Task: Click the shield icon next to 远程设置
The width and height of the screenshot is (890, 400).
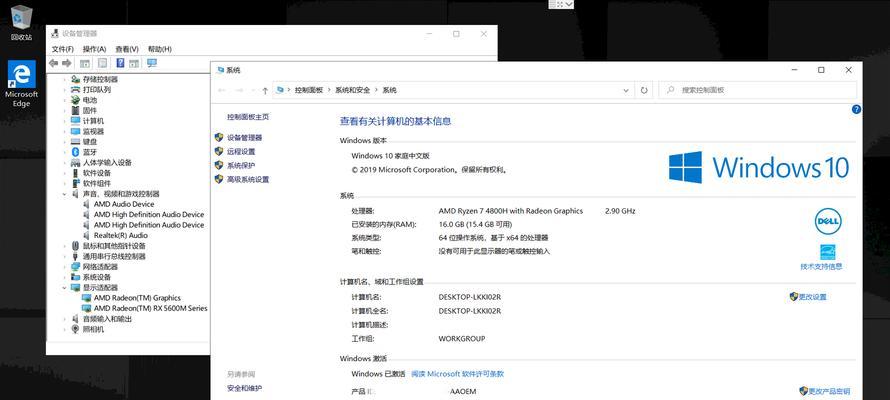Action: point(219,151)
